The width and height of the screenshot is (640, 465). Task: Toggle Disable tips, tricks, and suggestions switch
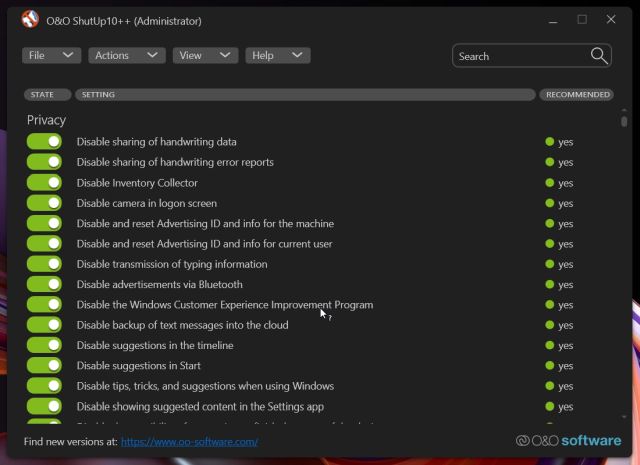pos(44,386)
